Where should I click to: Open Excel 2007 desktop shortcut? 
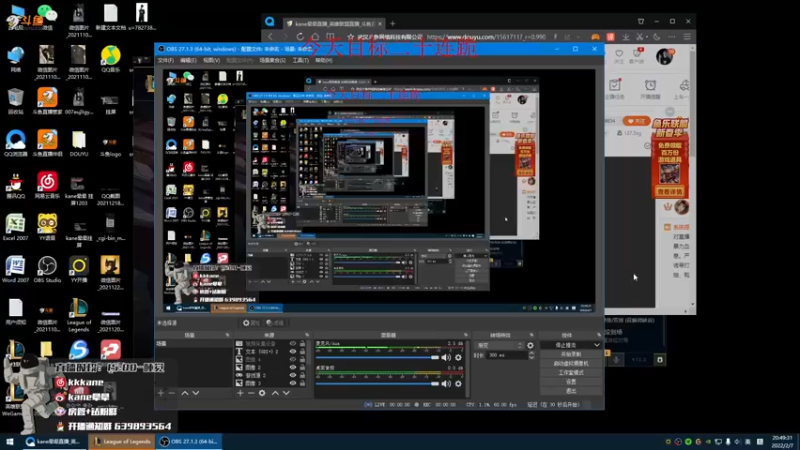[x=15, y=228]
